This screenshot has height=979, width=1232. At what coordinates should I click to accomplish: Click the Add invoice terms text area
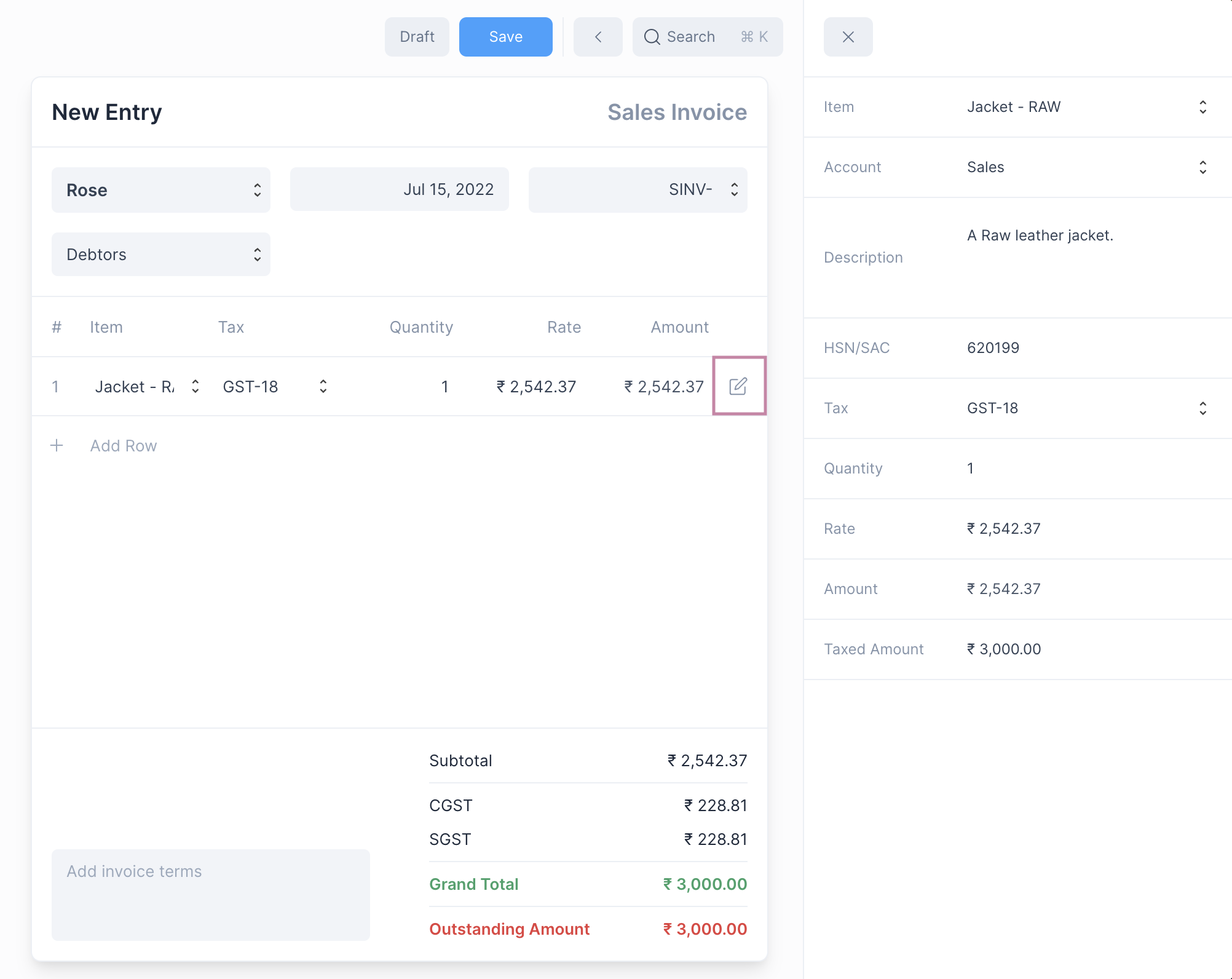[210, 894]
